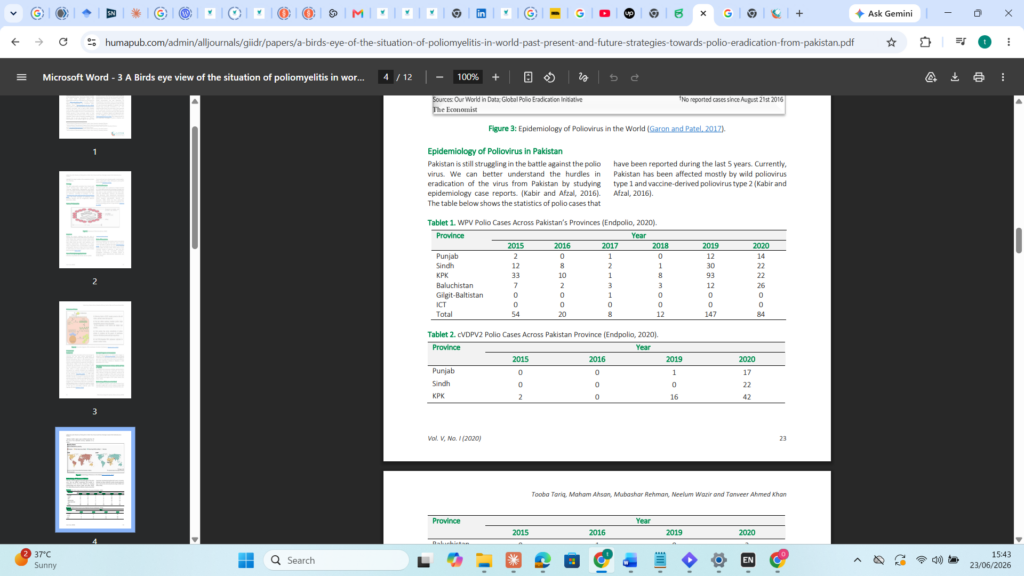Save the PDF to Google Drive
This screenshot has height=576, width=1024.
pyautogui.click(x=931, y=77)
